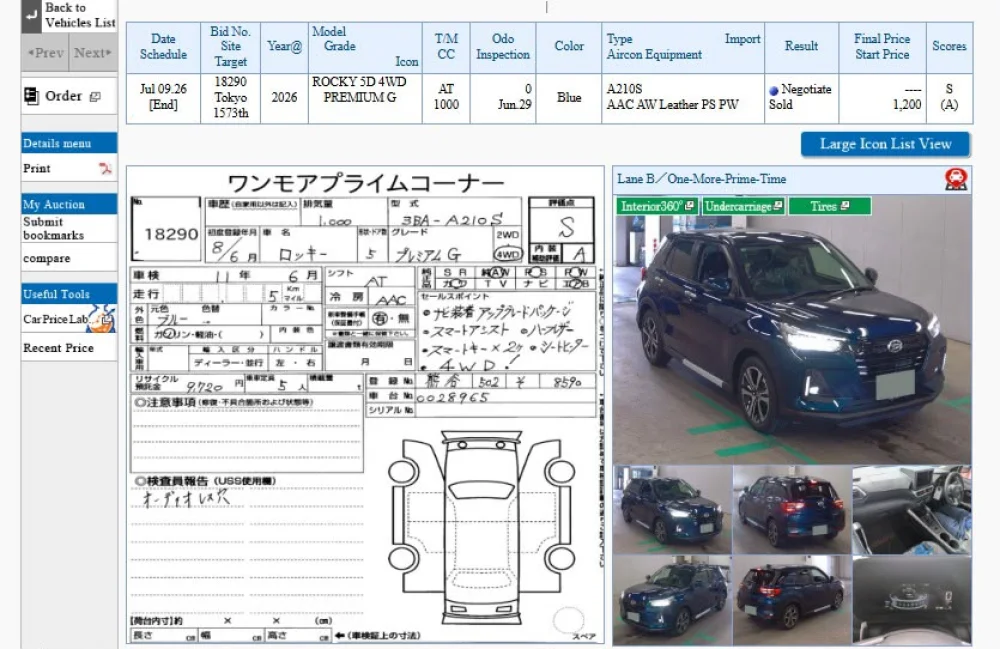Click the red car icon in Lane header

[x=955, y=179]
